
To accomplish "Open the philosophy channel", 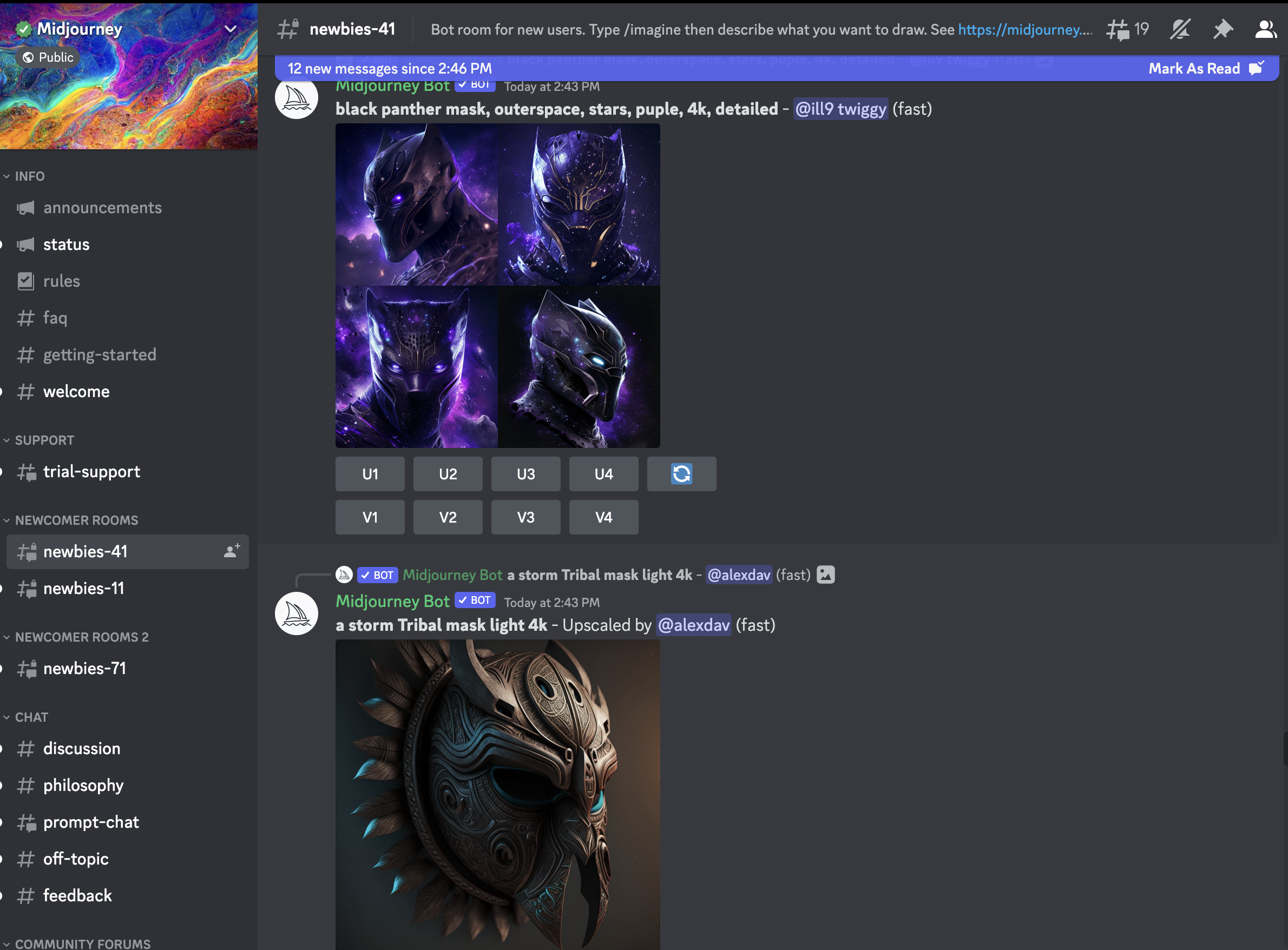I will click(x=128, y=785).
